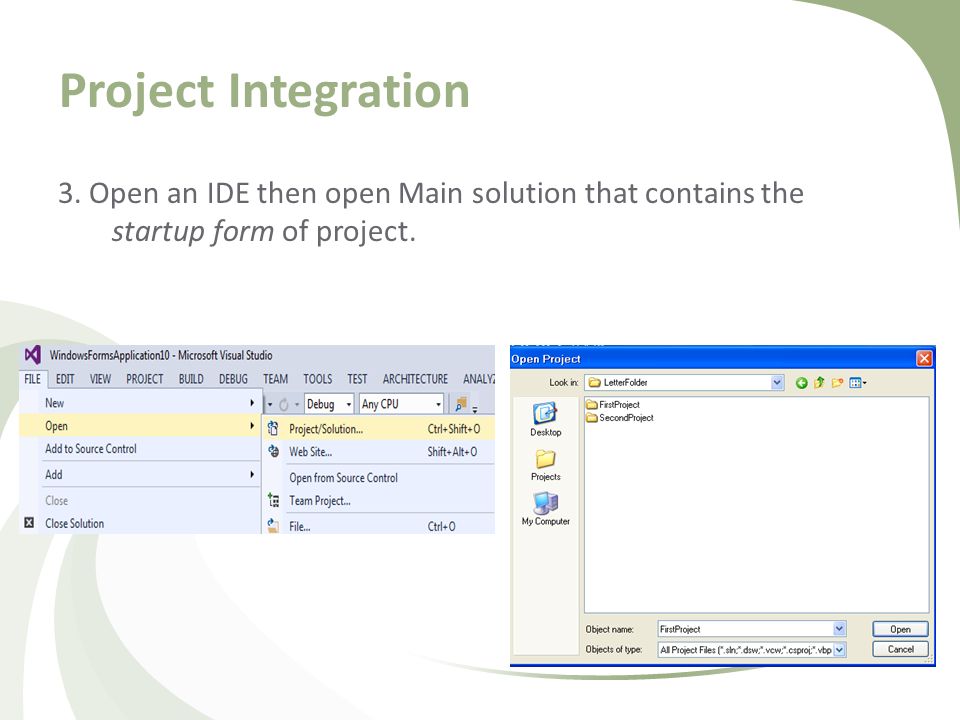Open the DEBUG menu
Viewport: 960px width, 720px height.
click(233, 379)
